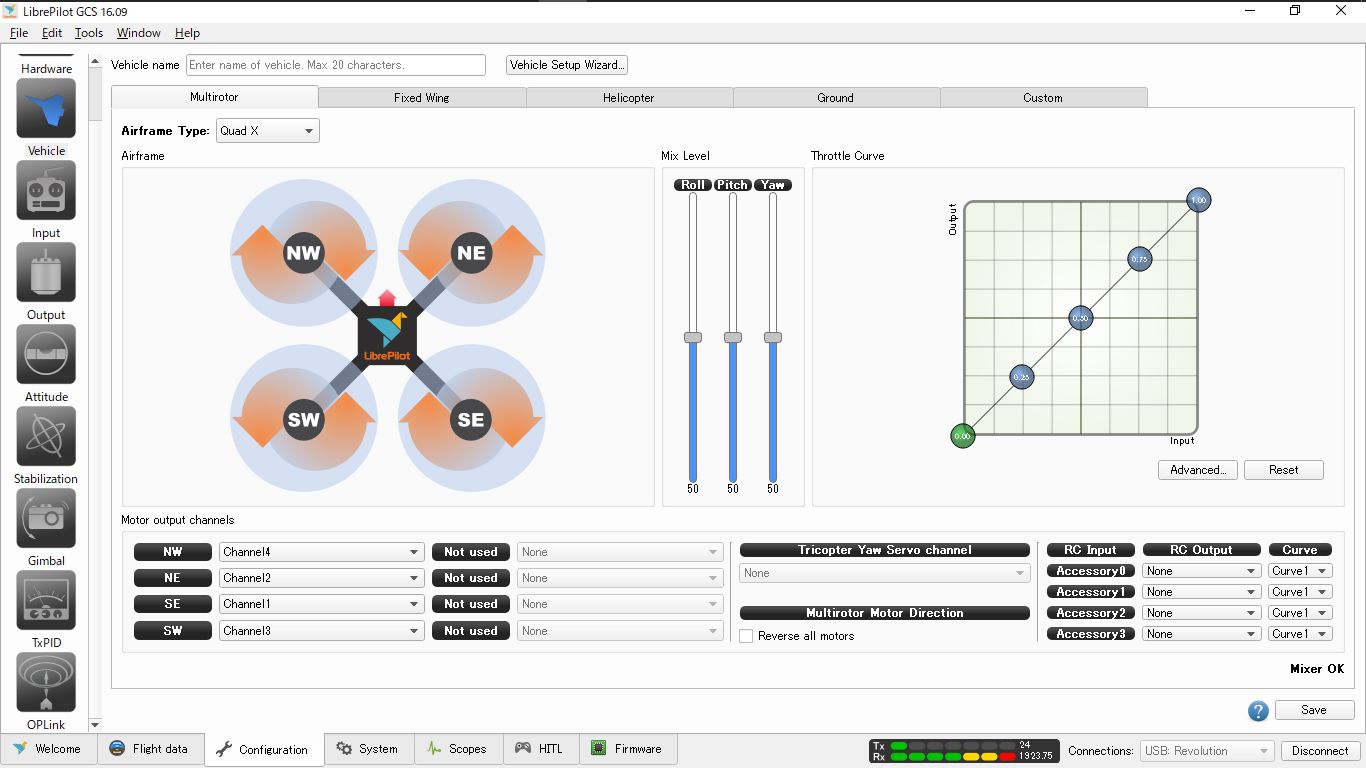This screenshot has height=768, width=1366.
Task: Open the TxPID gauge icon
Action: 46,600
